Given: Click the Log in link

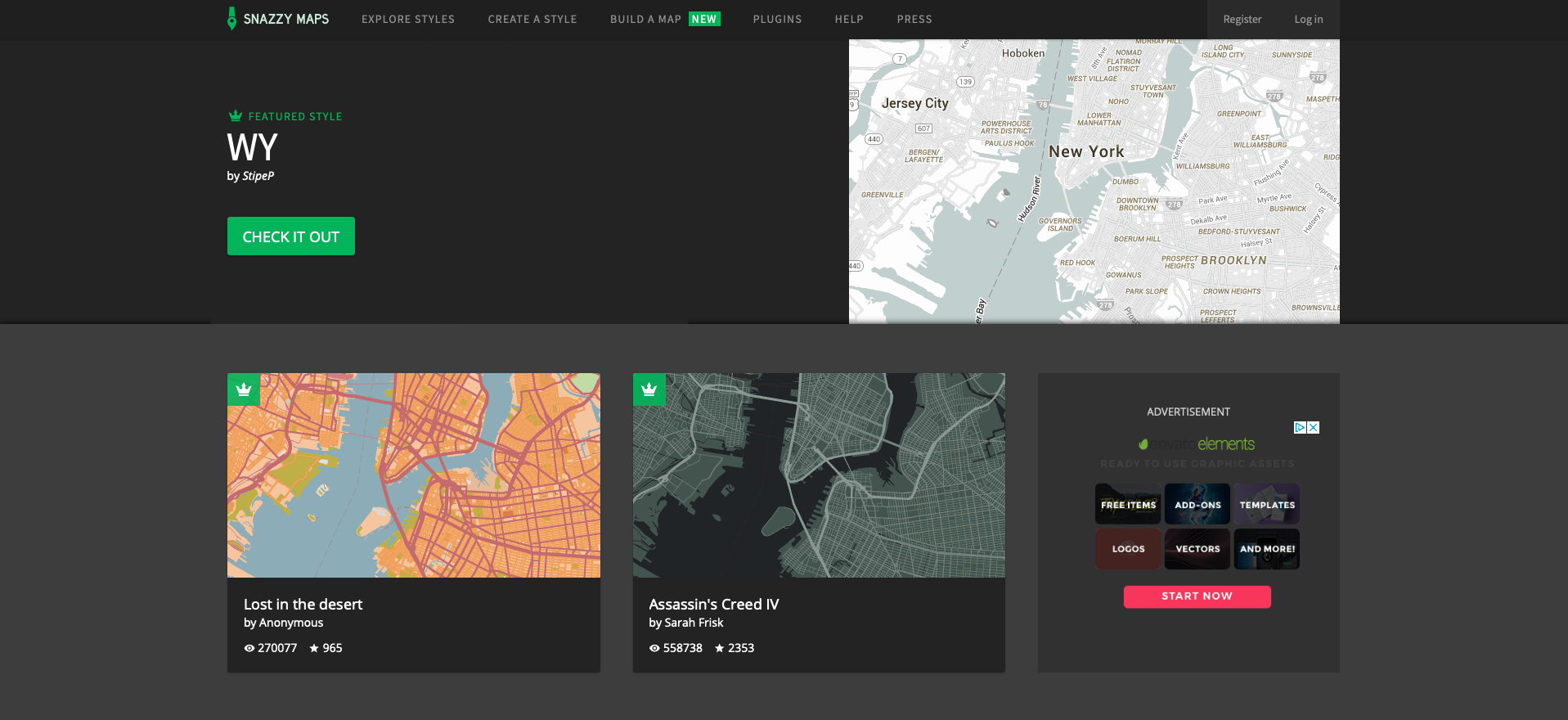Looking at the screenshot, I should tap(1309, 19).
